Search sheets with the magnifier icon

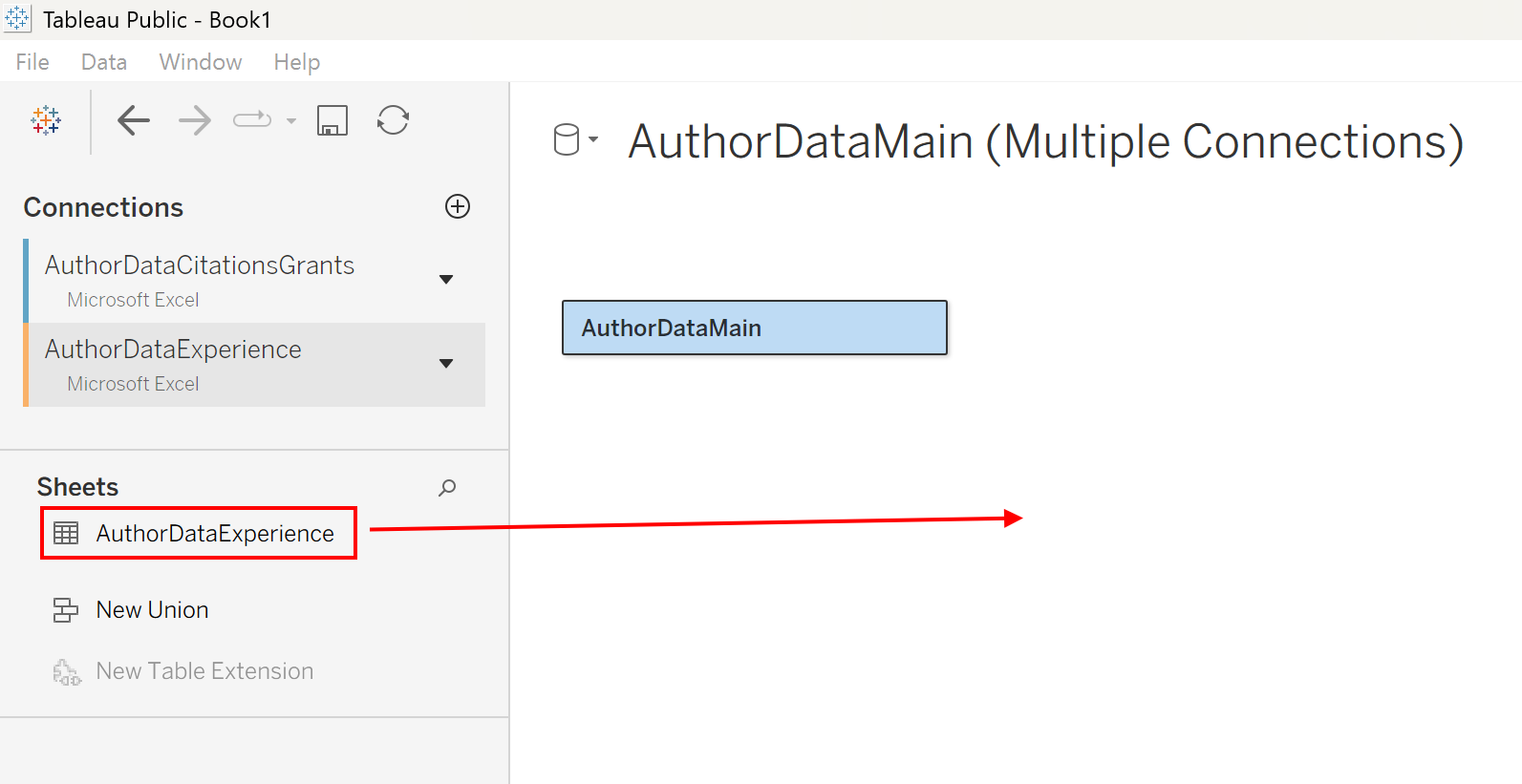pos(447,488)
